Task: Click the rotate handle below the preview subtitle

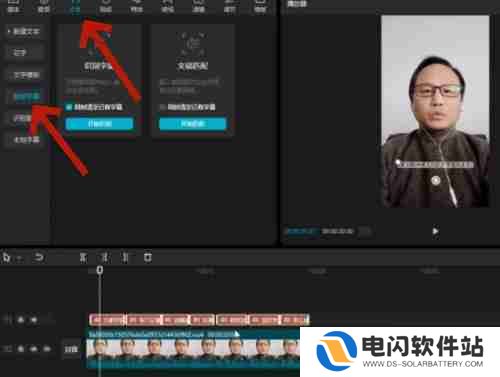Action: (435, 180)
